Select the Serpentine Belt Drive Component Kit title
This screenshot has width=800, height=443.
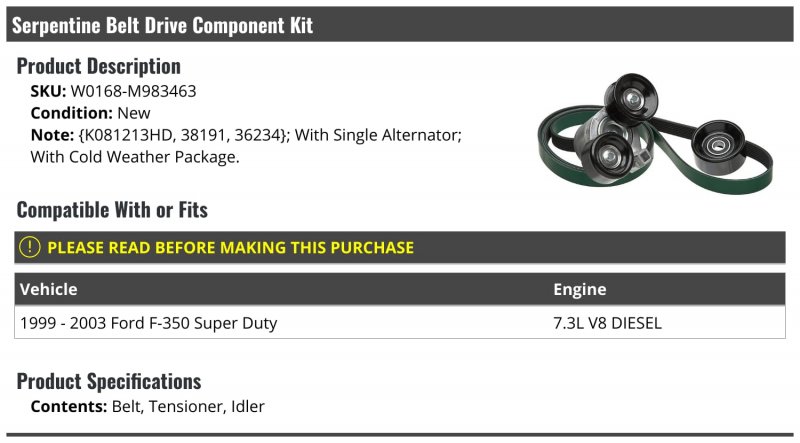tap(162, 25)
